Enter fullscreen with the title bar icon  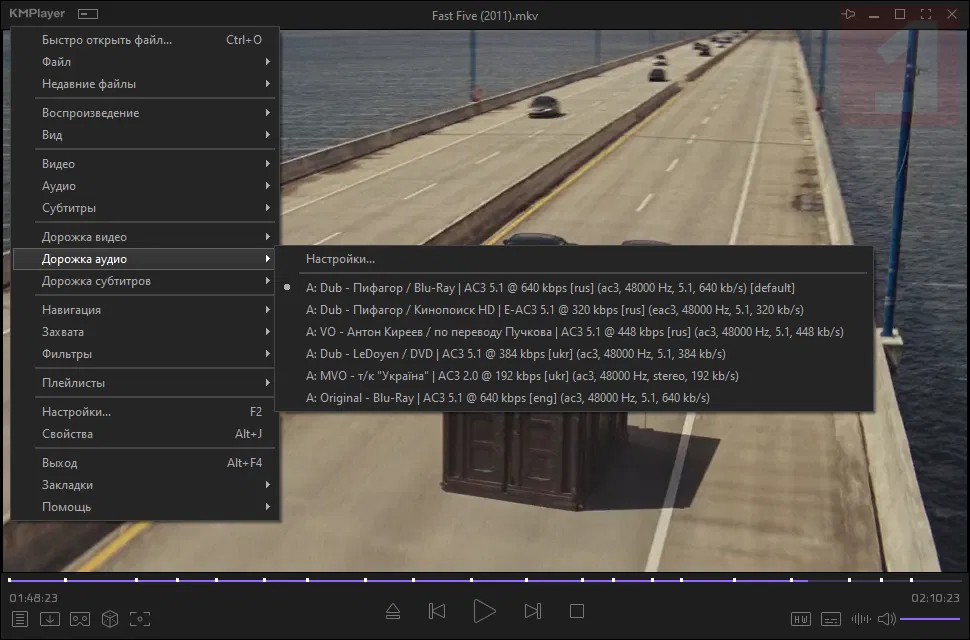[x=926, y=14]
